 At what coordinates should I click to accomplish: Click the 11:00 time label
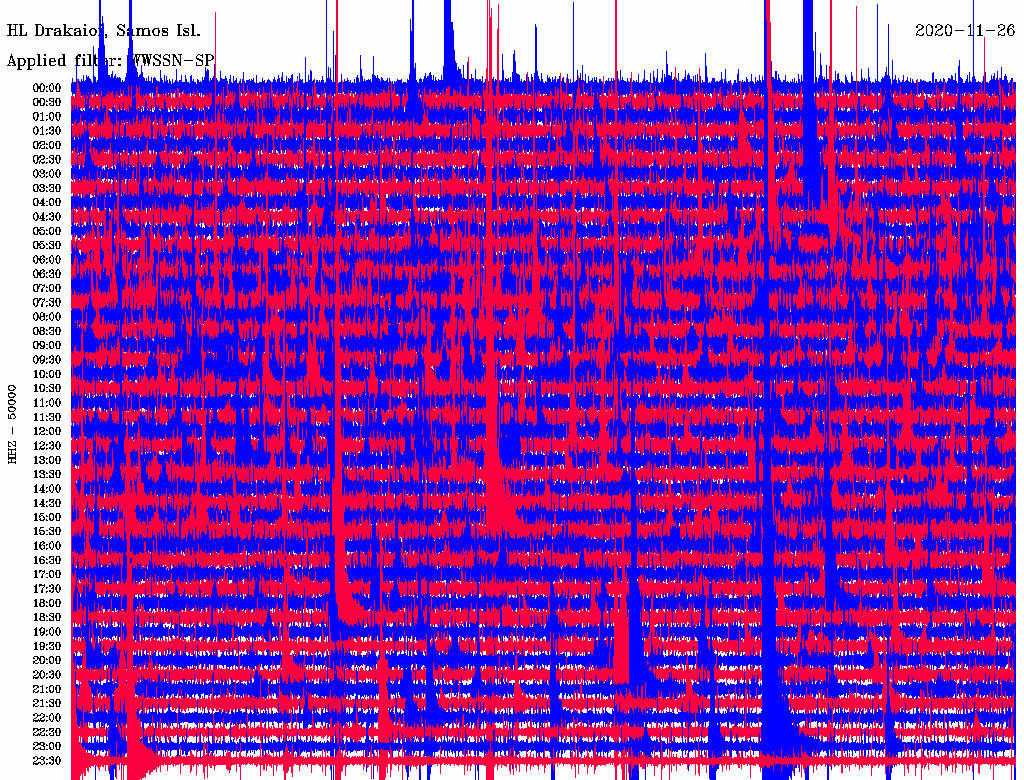47,403
